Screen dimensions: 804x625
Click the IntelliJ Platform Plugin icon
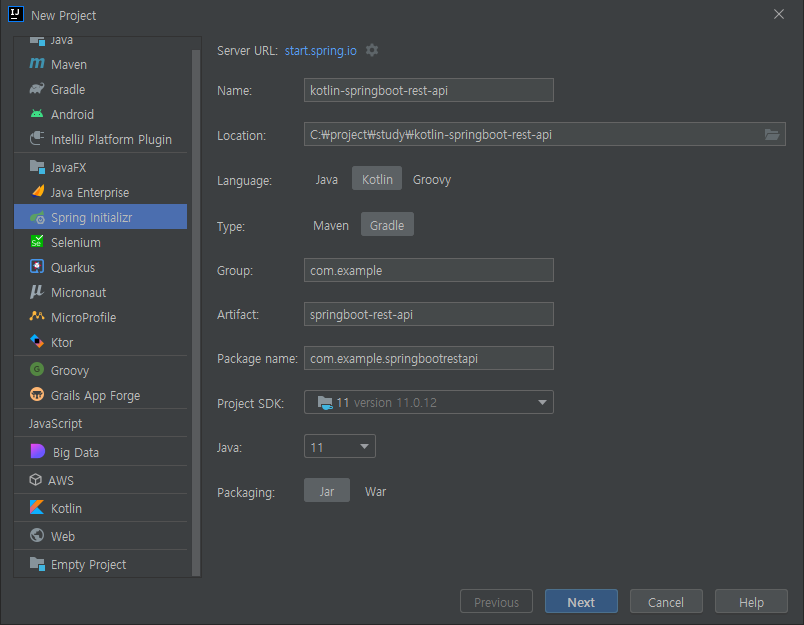tap(37, 138)
